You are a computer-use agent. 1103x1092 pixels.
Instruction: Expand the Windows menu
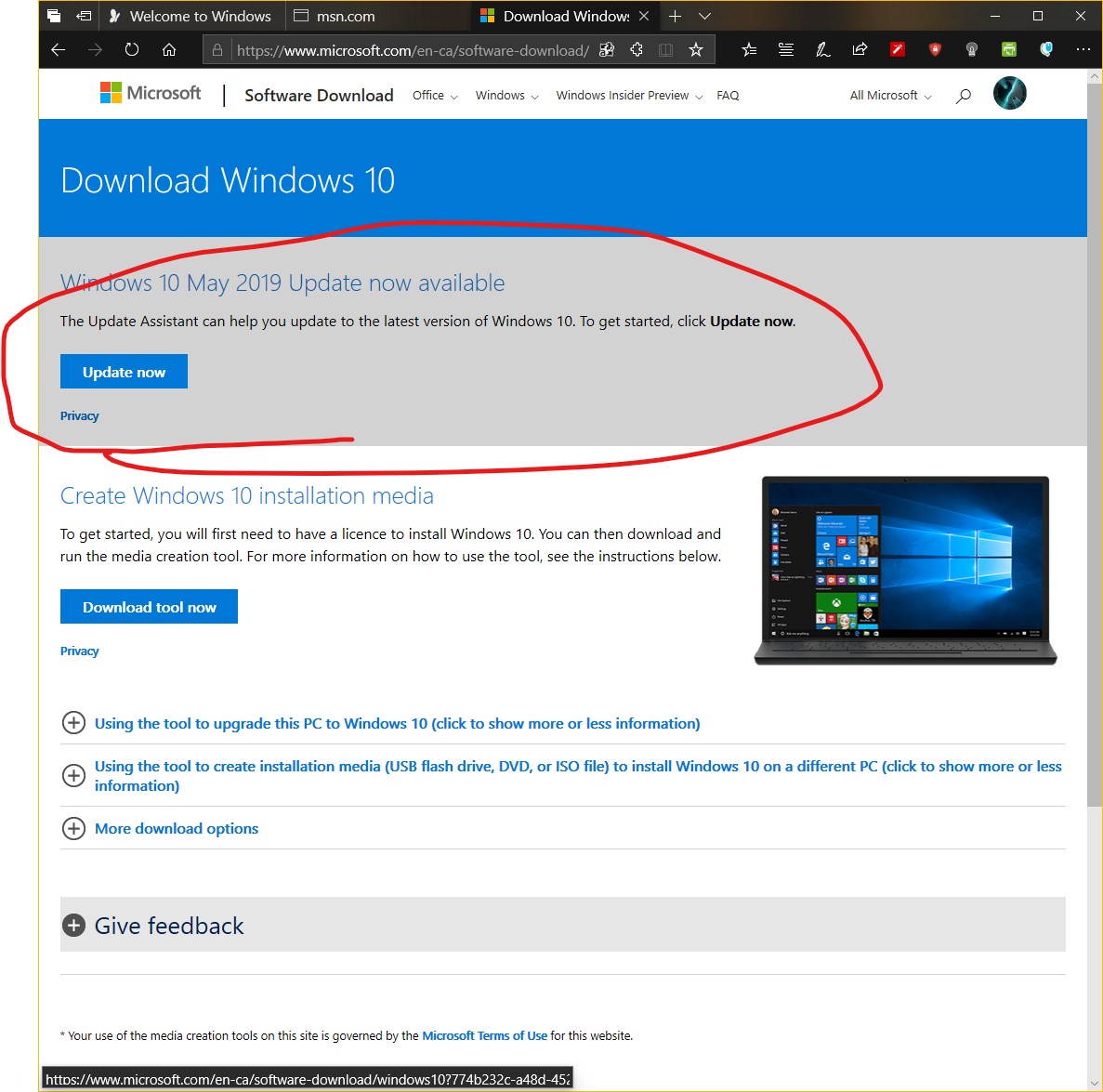[x=506, y=95]
